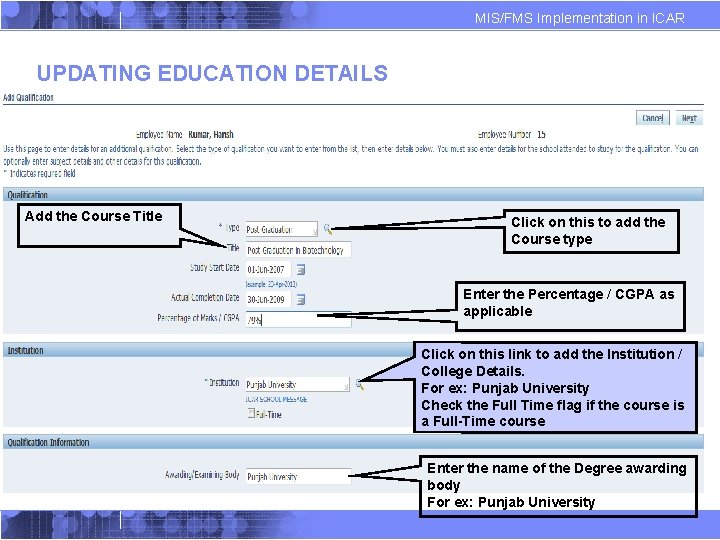Click the Title field with Post Graduation in Biotechnology
The width and height of the screenshot is (720, 540).
click(298, 250)
